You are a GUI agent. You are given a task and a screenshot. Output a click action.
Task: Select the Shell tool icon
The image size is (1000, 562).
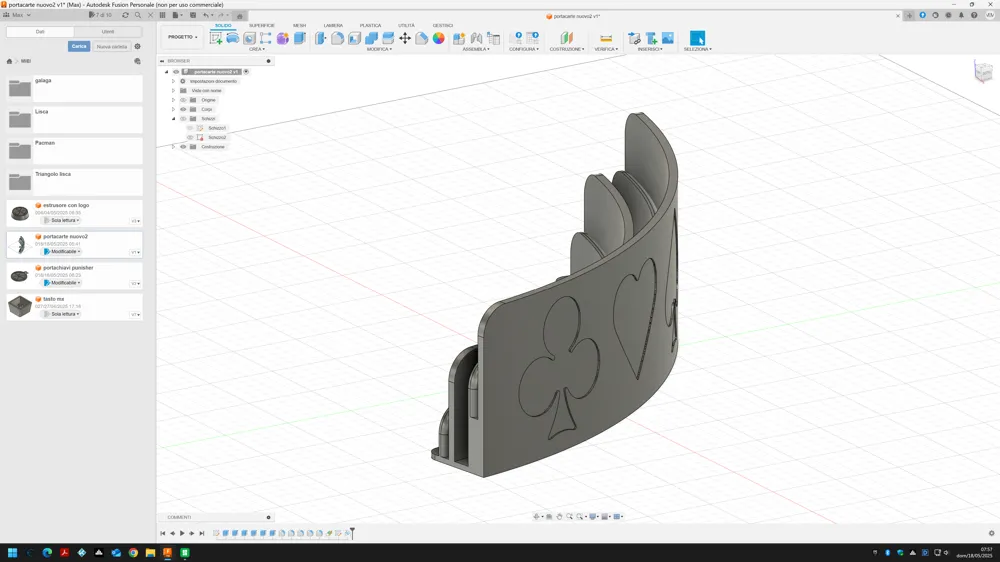[355, 38]
